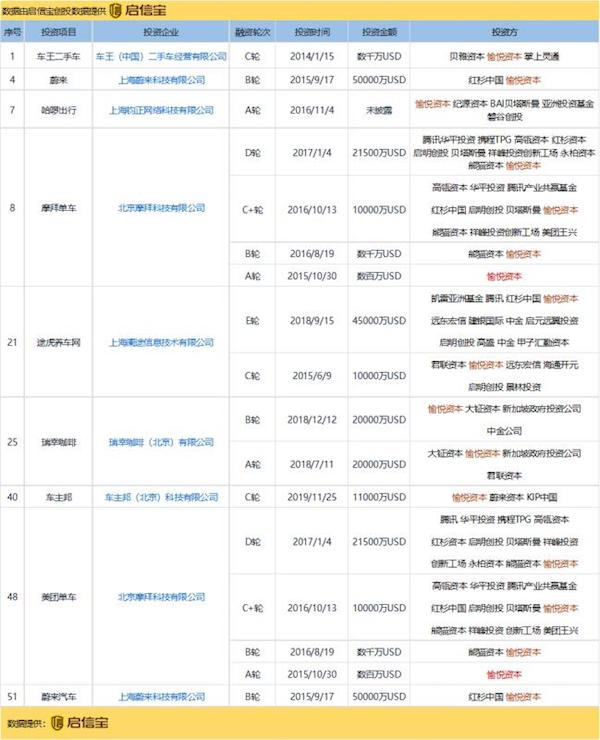600x740 pixels.
Task: Select the 美团单车 project cell
Action: [59, 597]
